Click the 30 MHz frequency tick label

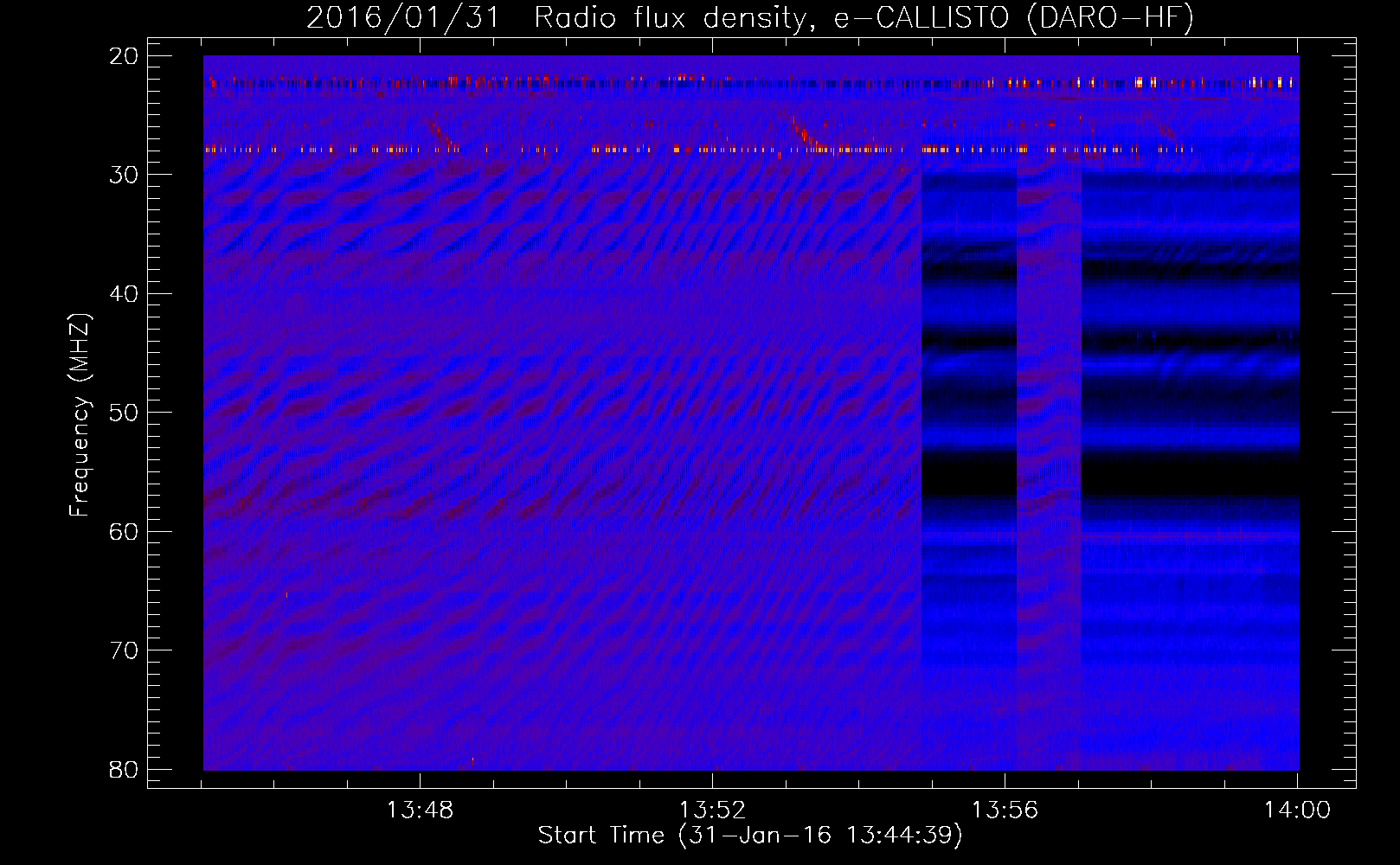coord(124,175)
